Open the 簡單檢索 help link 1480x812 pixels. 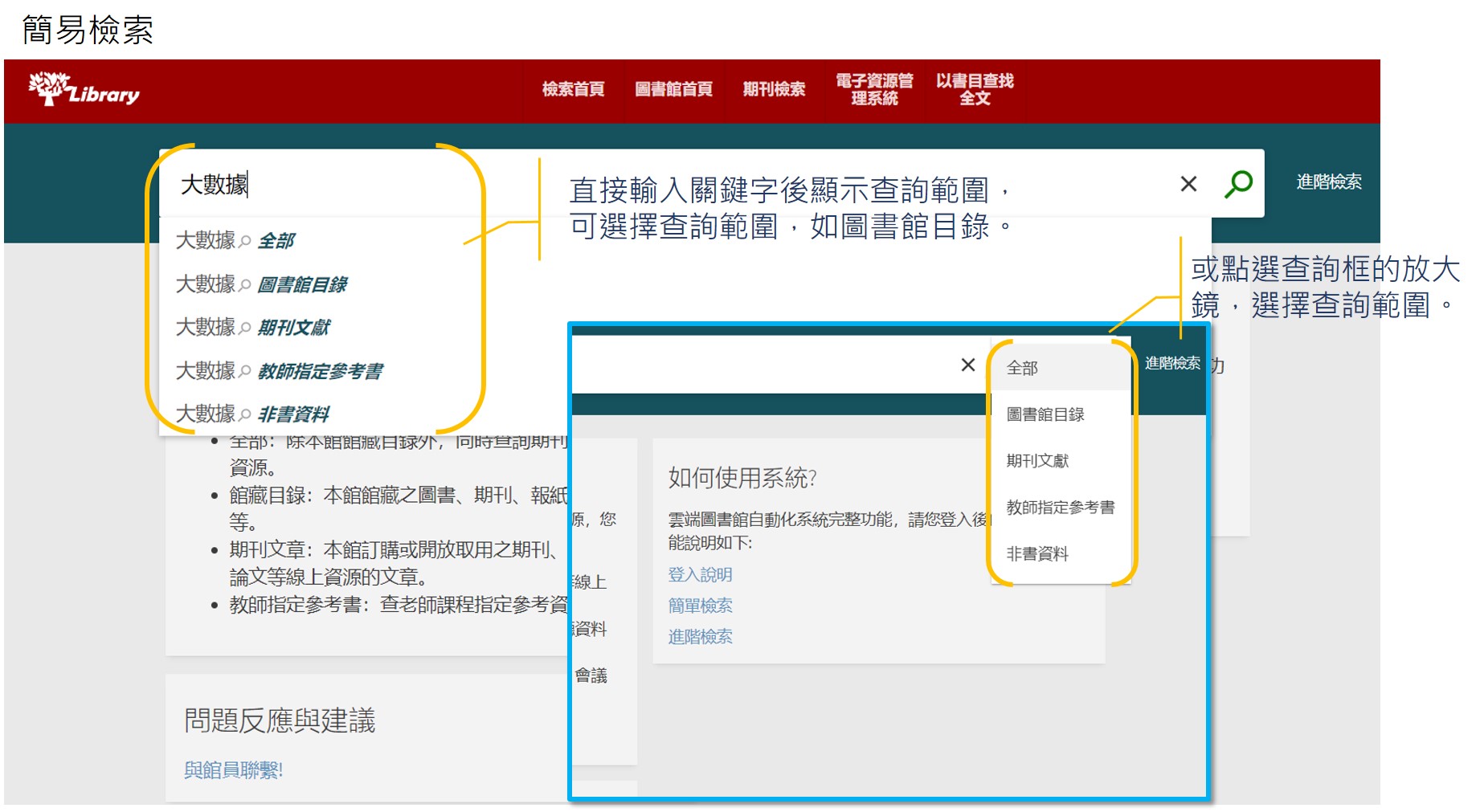click(700, 606)
